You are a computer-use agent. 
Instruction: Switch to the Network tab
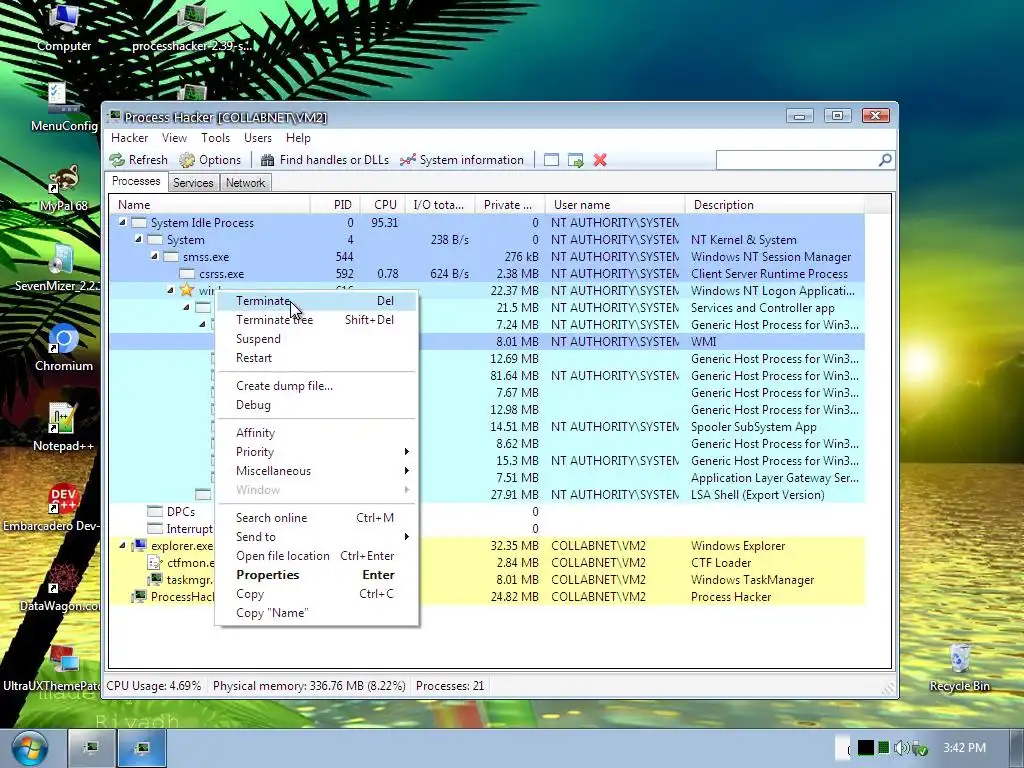(246, 183)
